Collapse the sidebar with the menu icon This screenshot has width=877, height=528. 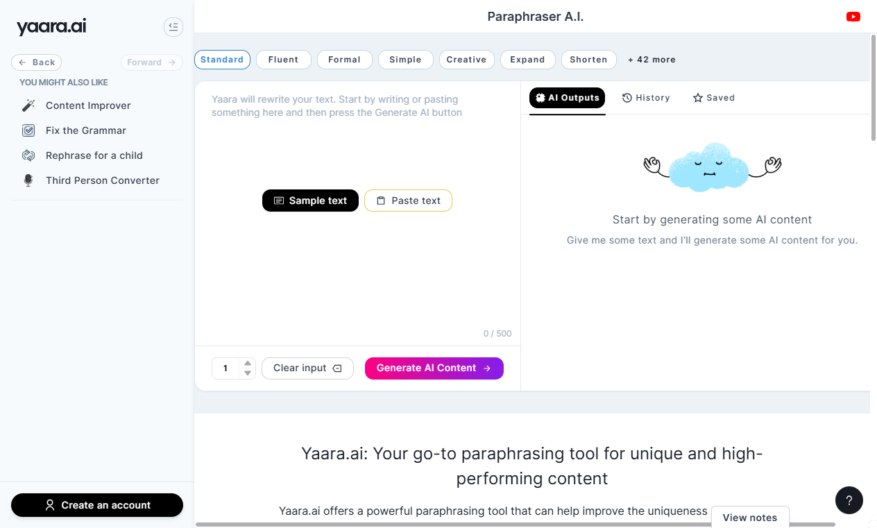click(x=173, y=27)
